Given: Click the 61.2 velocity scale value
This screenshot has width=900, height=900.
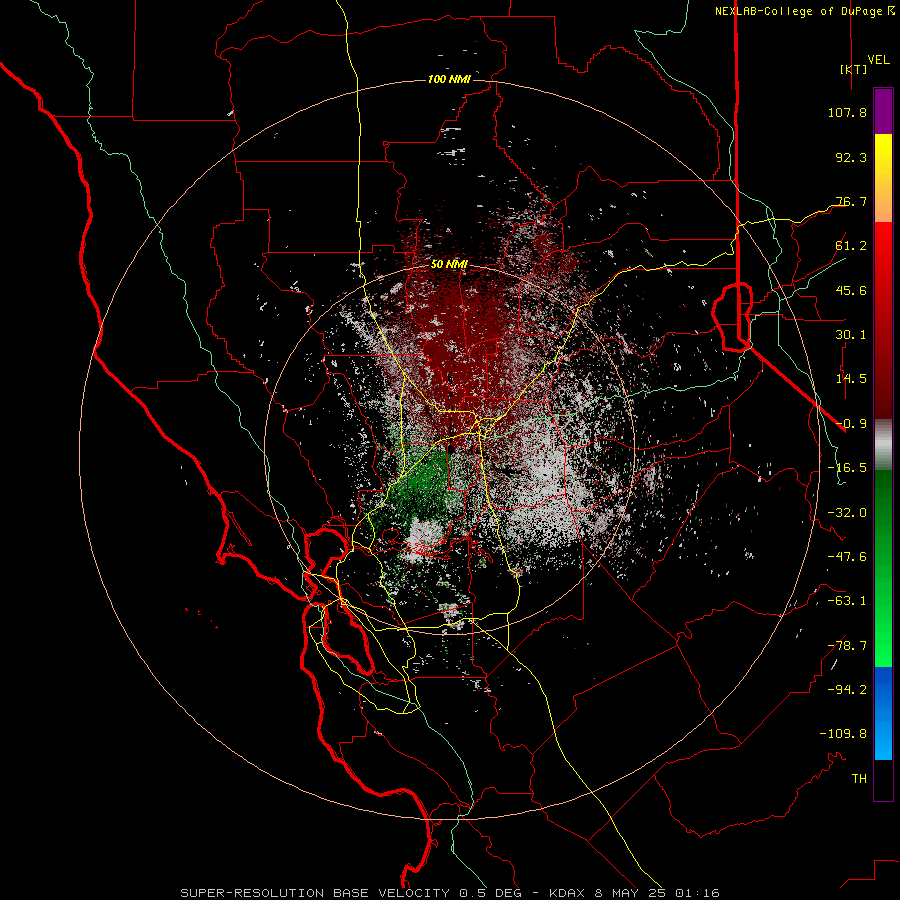Looking at the screenshot, I should [x=851, y=246].
